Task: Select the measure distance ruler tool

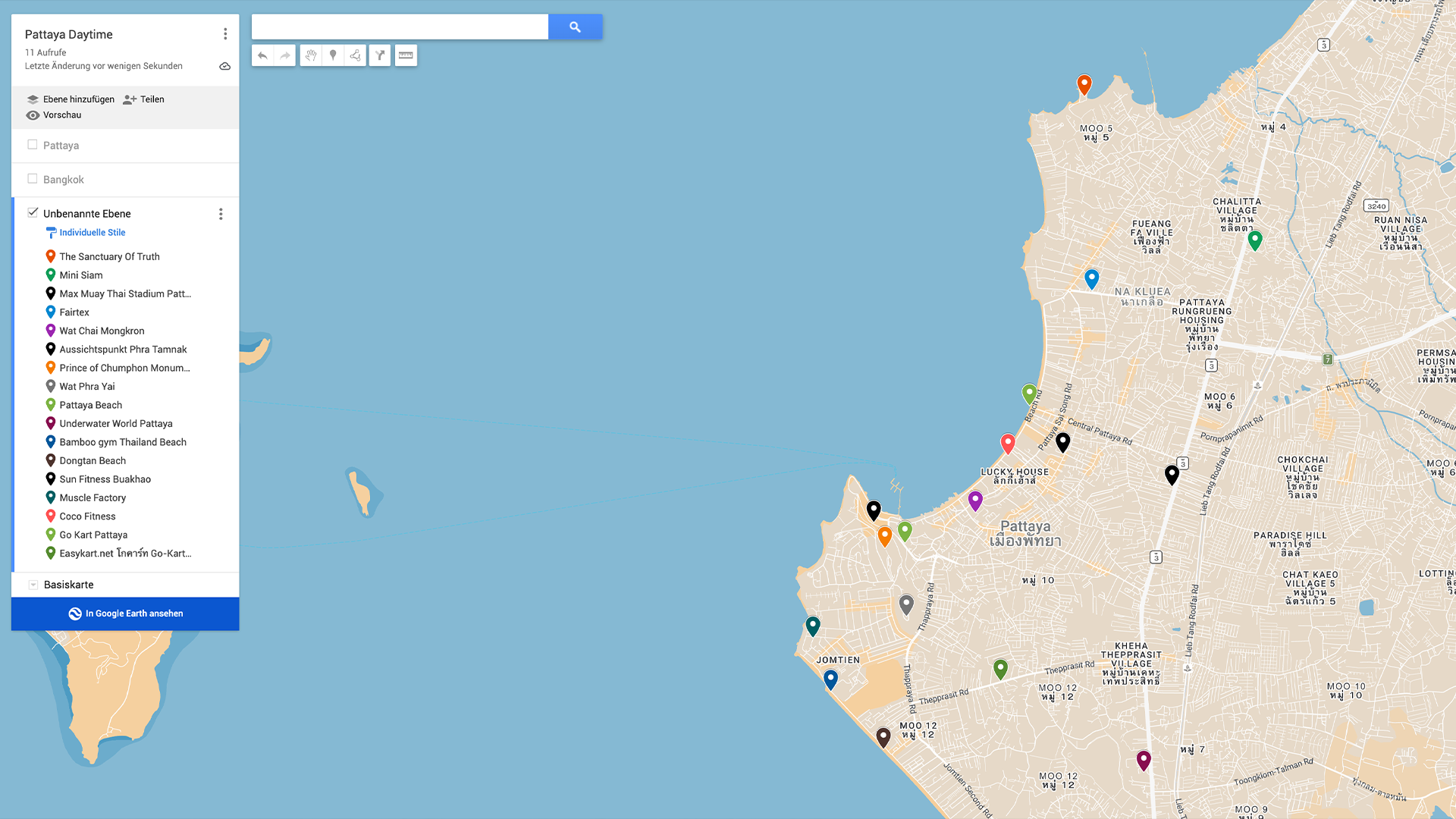Action: point(406,55)
